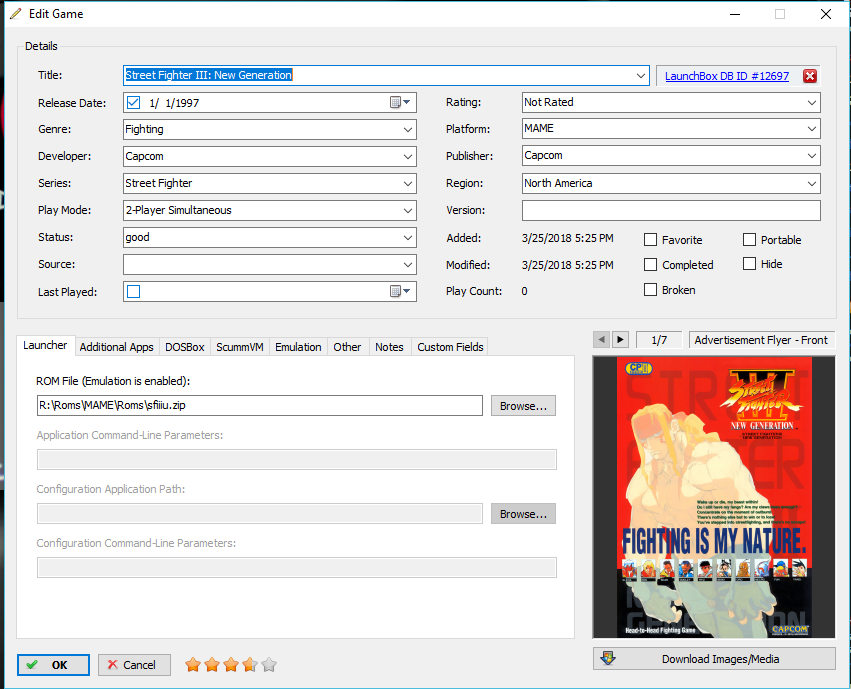Screen dimensions: 851x689
Task: Set rating to two stars
Action: (212, 665)
